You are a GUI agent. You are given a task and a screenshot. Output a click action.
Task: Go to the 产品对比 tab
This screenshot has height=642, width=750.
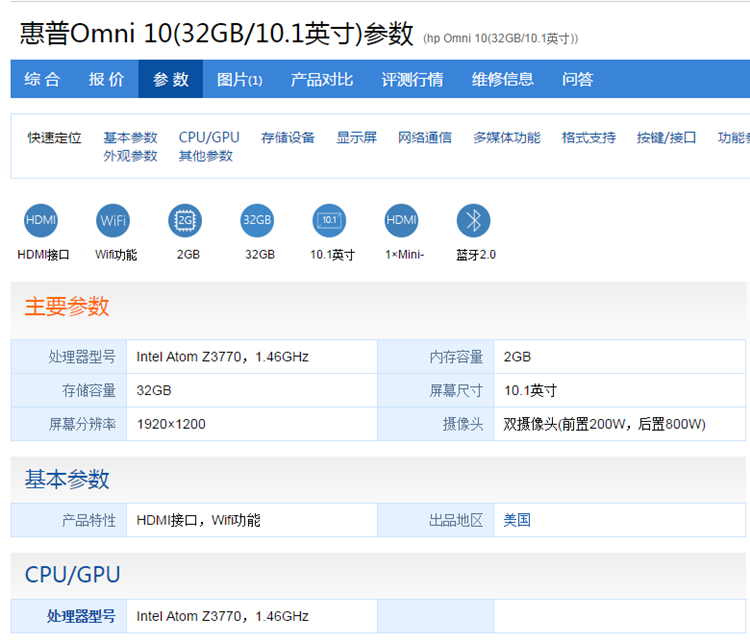(x=322, y=79)
